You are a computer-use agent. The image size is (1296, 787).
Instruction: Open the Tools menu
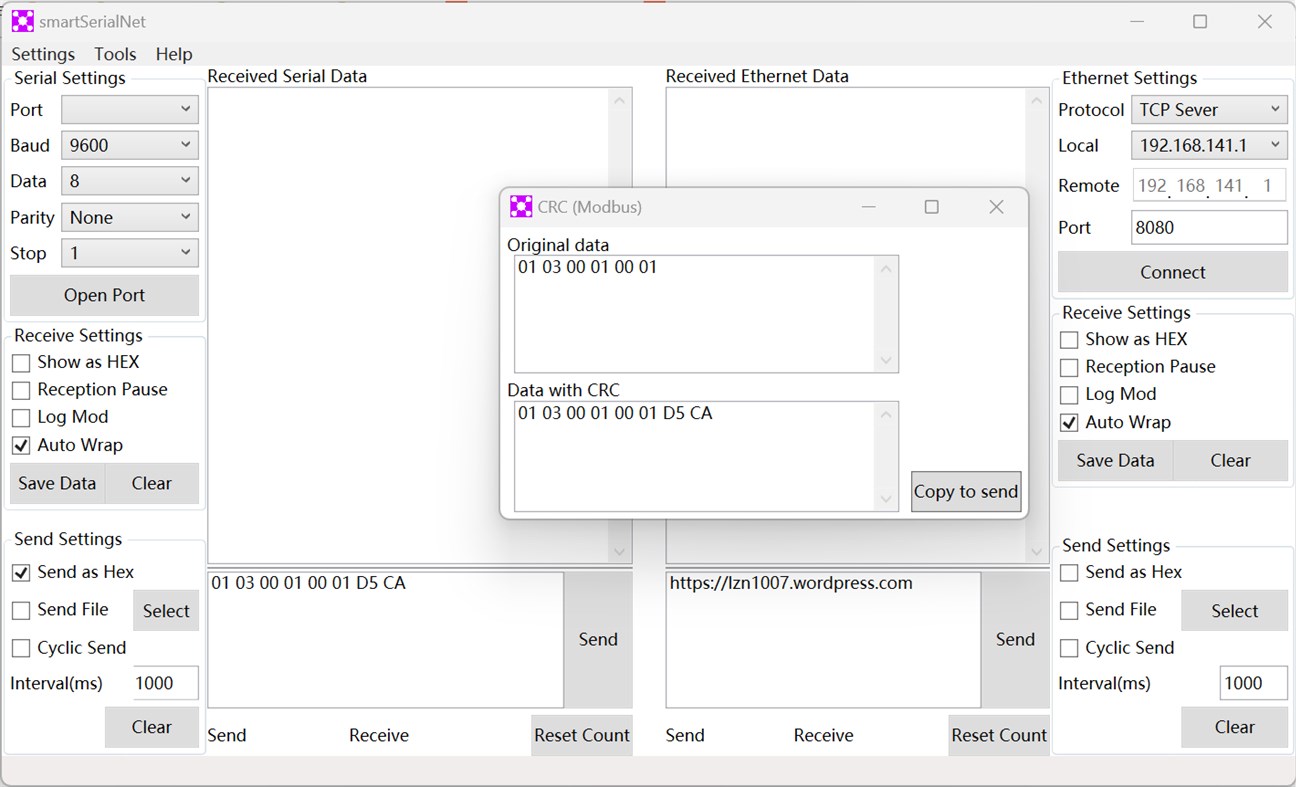click(115, 54)
